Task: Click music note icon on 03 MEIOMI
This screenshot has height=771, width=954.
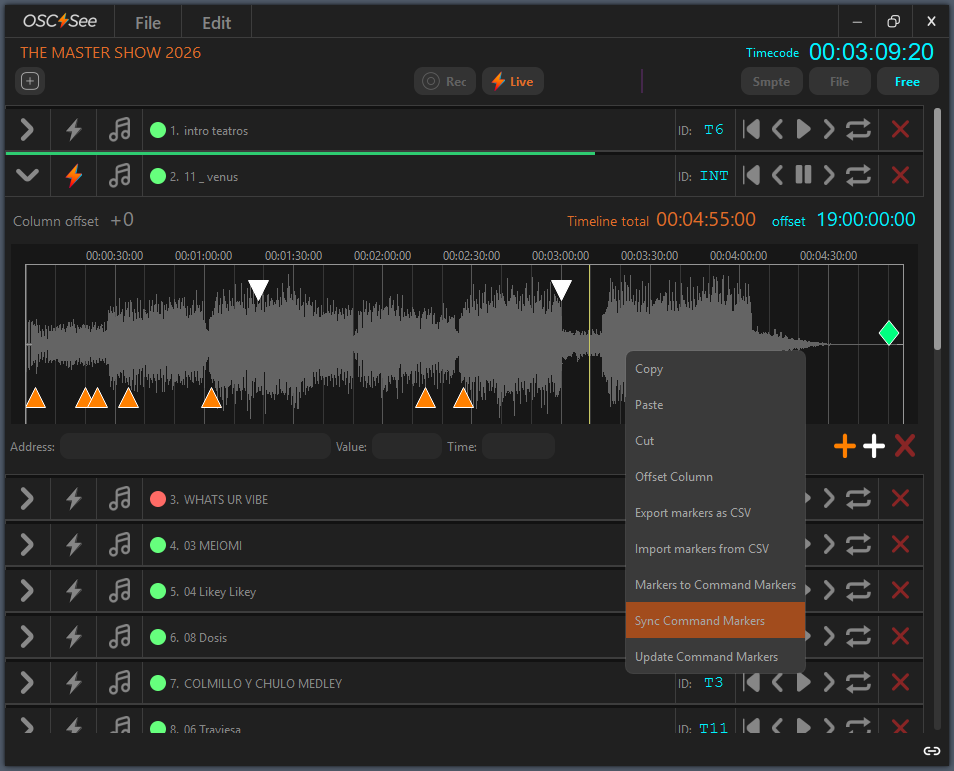Action: point(120,545)
